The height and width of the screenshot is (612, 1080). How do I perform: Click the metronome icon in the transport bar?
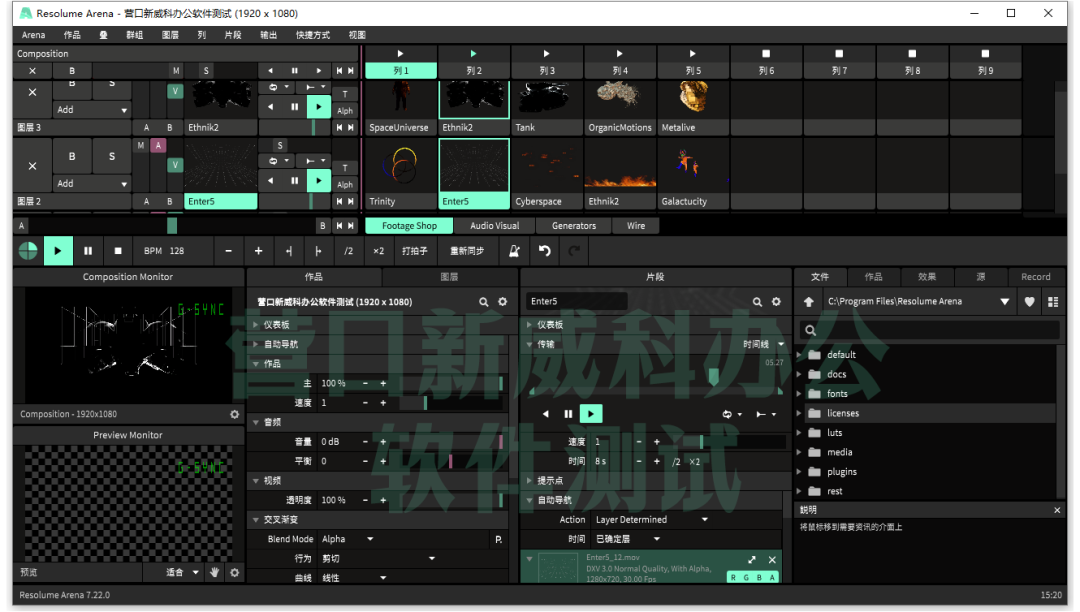click(x=514, y=251)
